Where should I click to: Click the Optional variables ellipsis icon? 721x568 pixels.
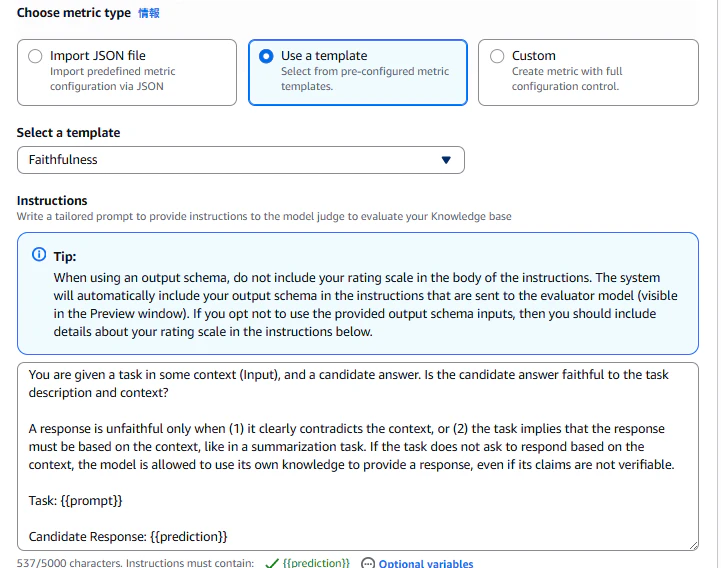[368, 563]
